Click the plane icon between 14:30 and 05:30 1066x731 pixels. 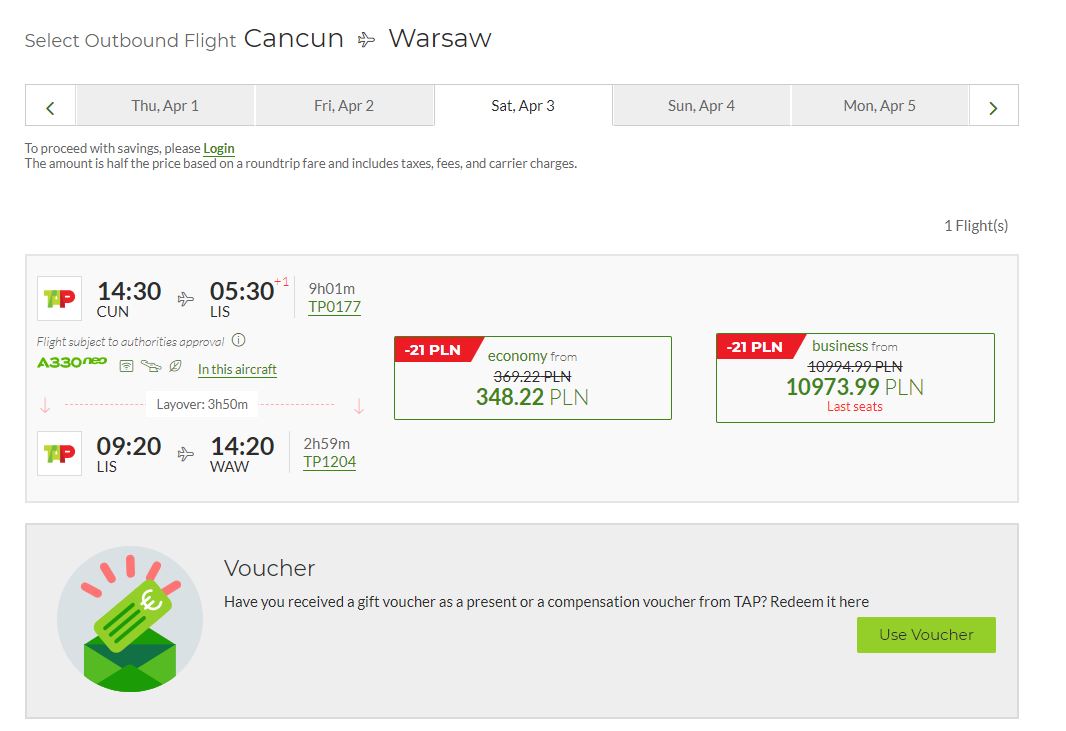[x=186, y=299]
